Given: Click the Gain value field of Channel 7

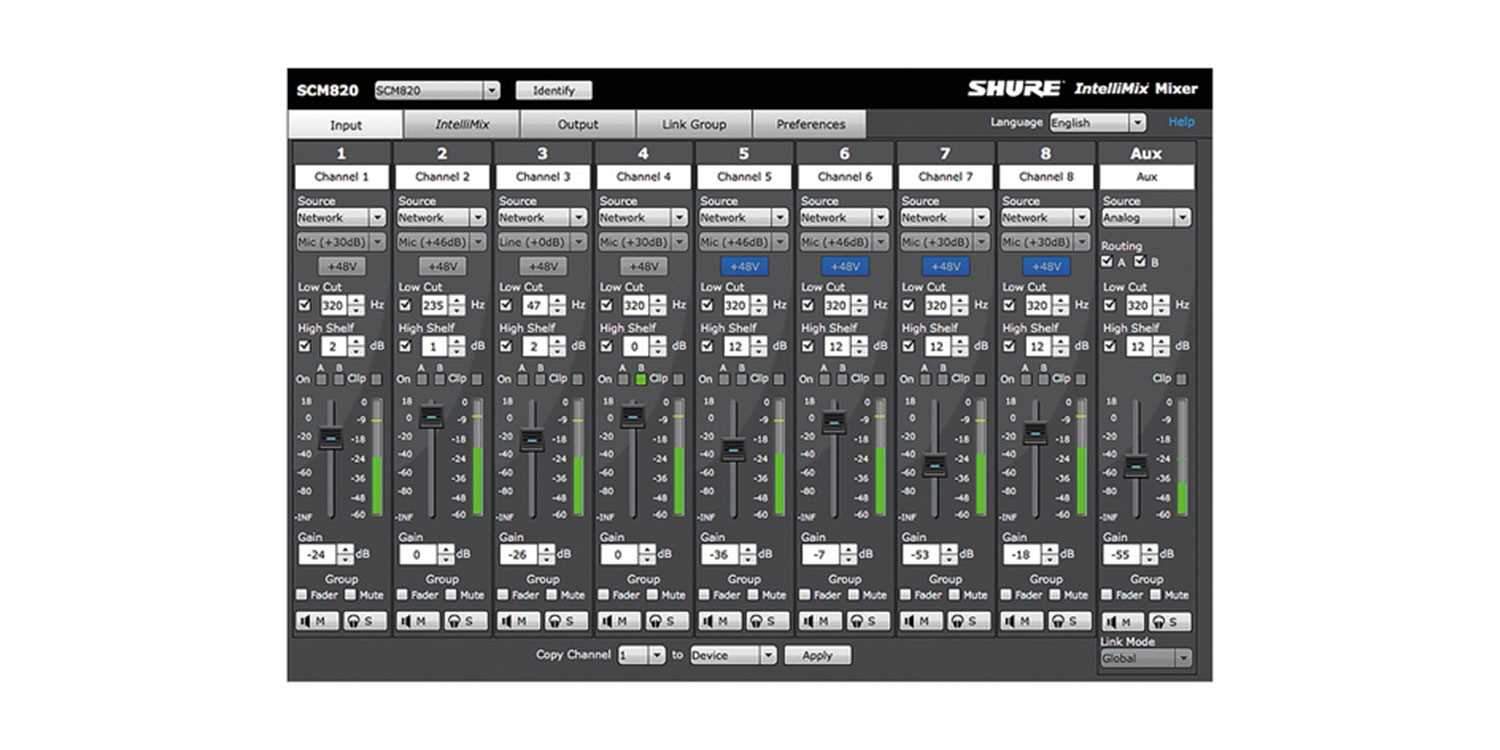Looking at the screenshot, I should pos(920,554).
